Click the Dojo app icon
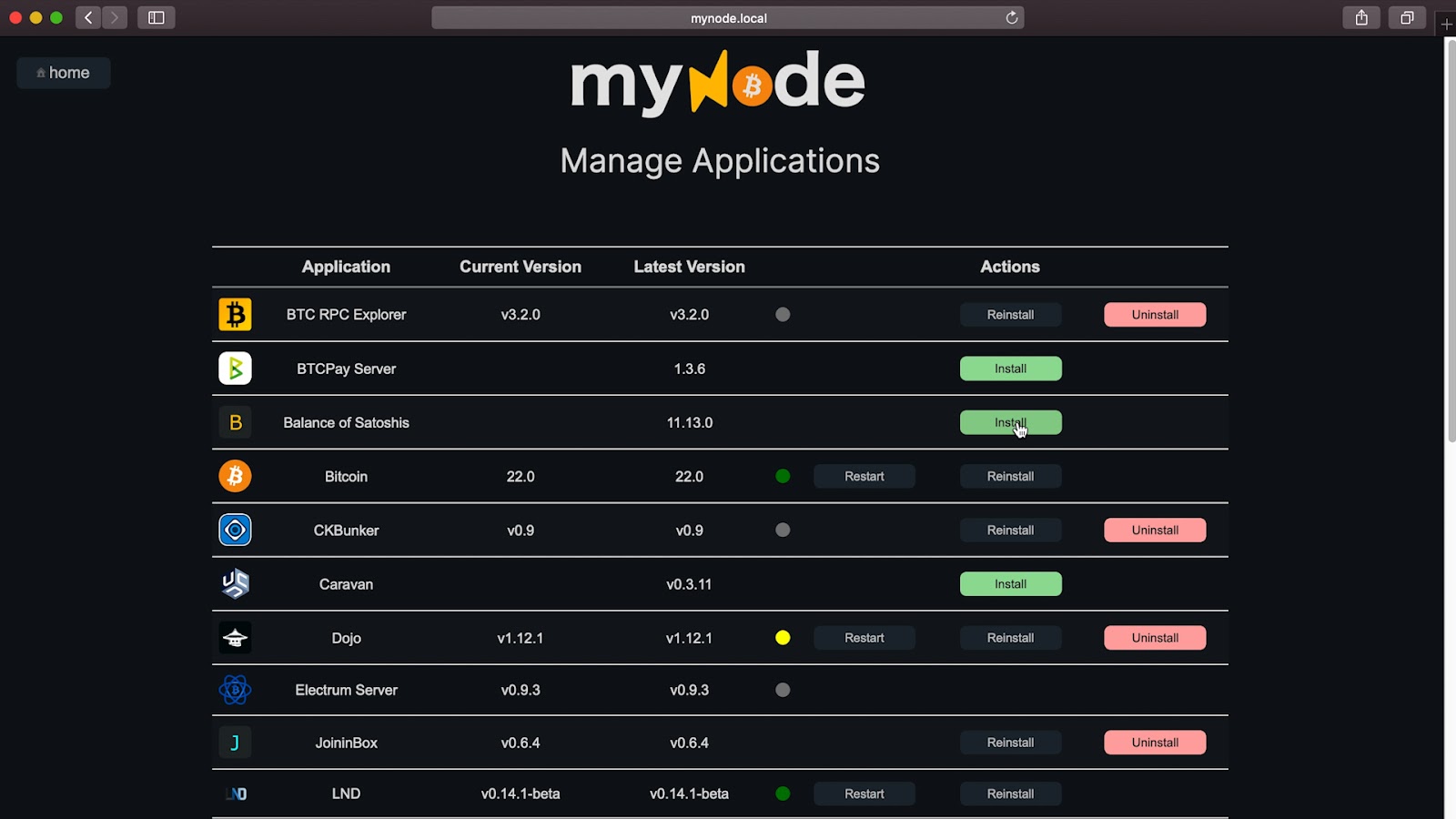This screenshot has height=819, width=1456. point(235,638)
